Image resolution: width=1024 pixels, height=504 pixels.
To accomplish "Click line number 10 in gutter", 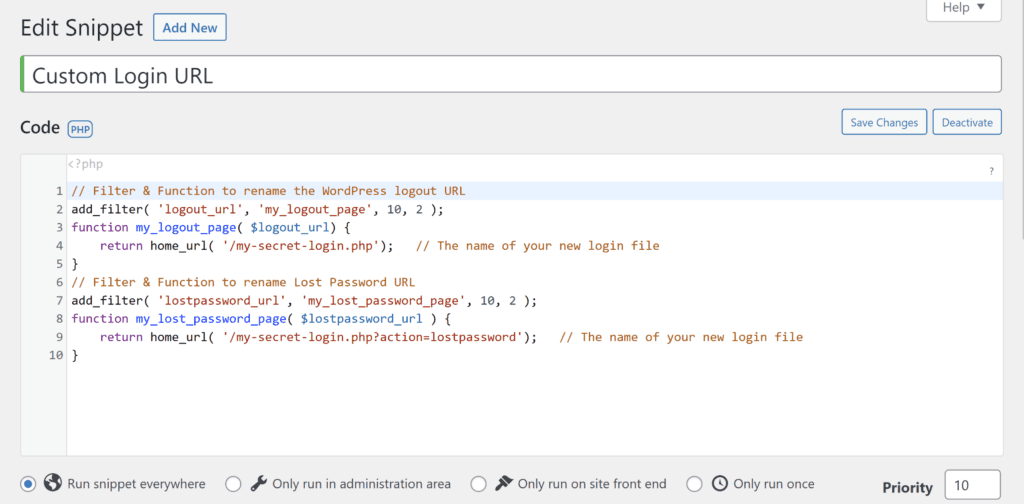I will tap(56, 356).
